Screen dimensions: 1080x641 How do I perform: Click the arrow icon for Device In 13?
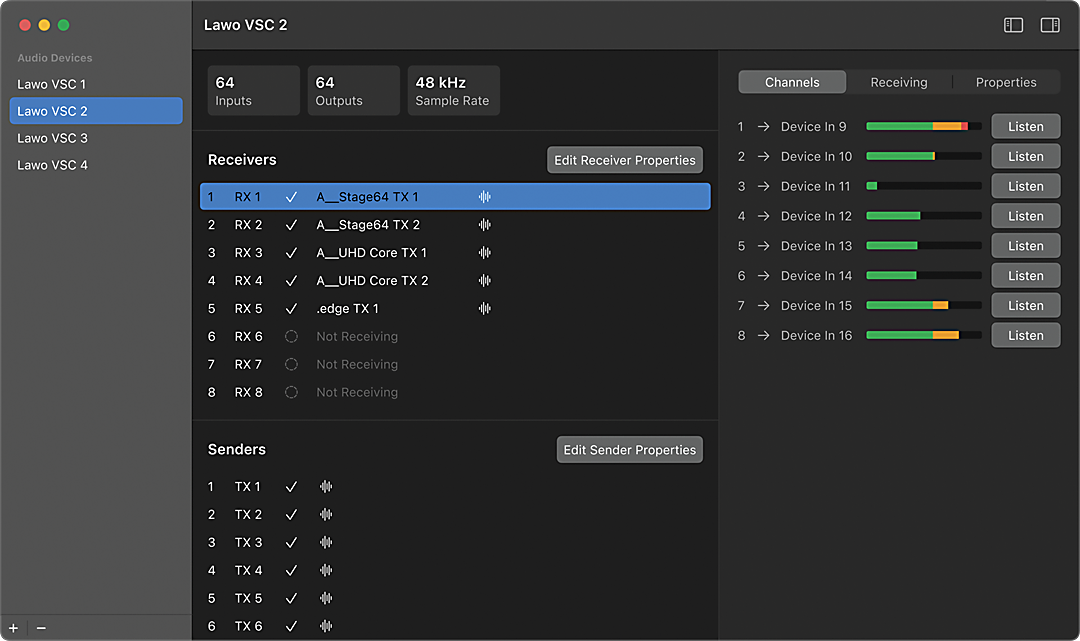point(763,246)
